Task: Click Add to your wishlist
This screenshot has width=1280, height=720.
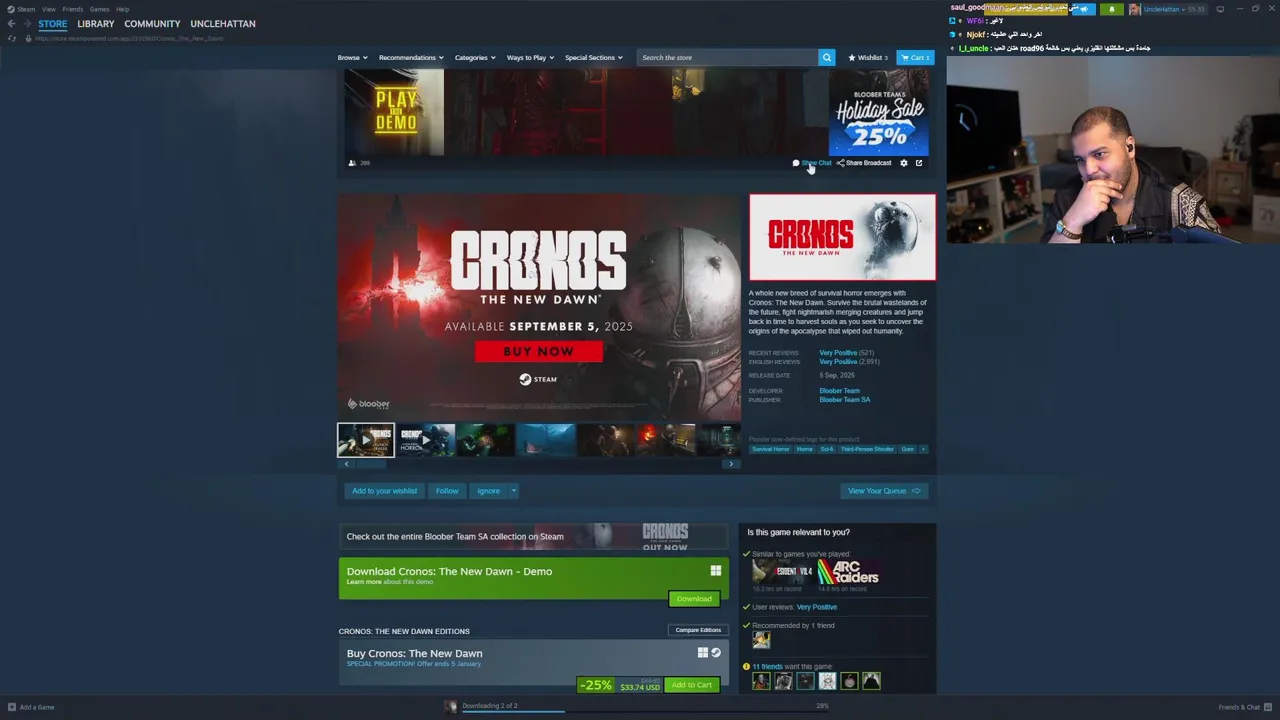Action: [384, 491]
